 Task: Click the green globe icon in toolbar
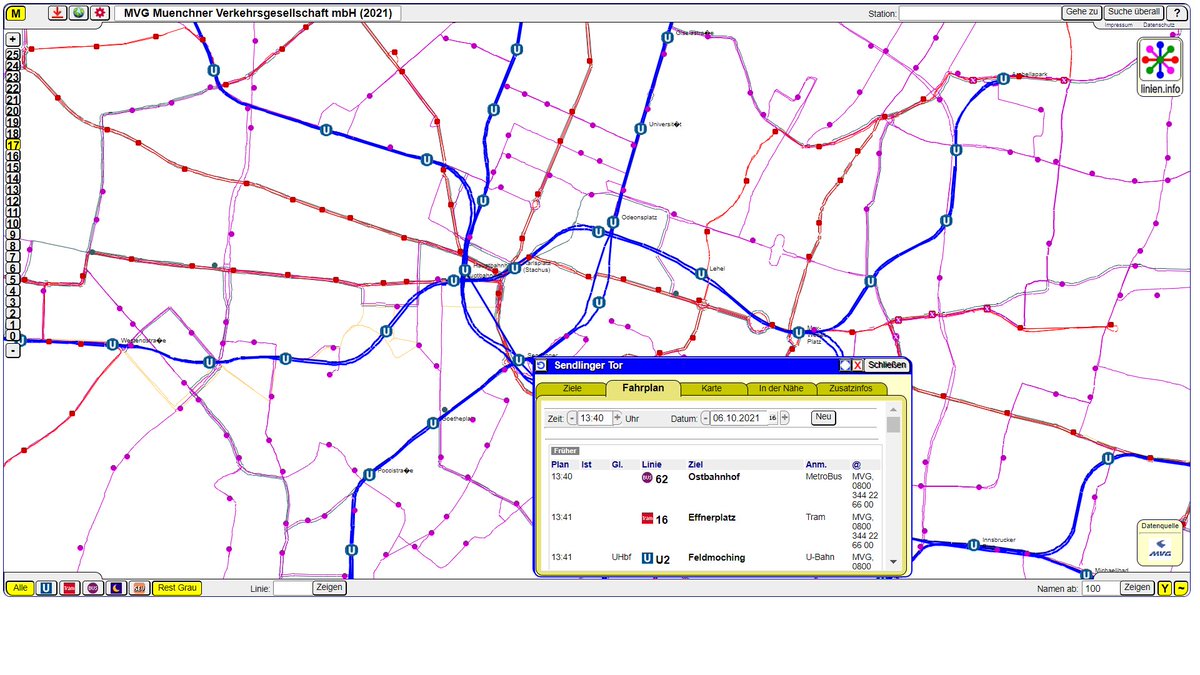point(78,13)
